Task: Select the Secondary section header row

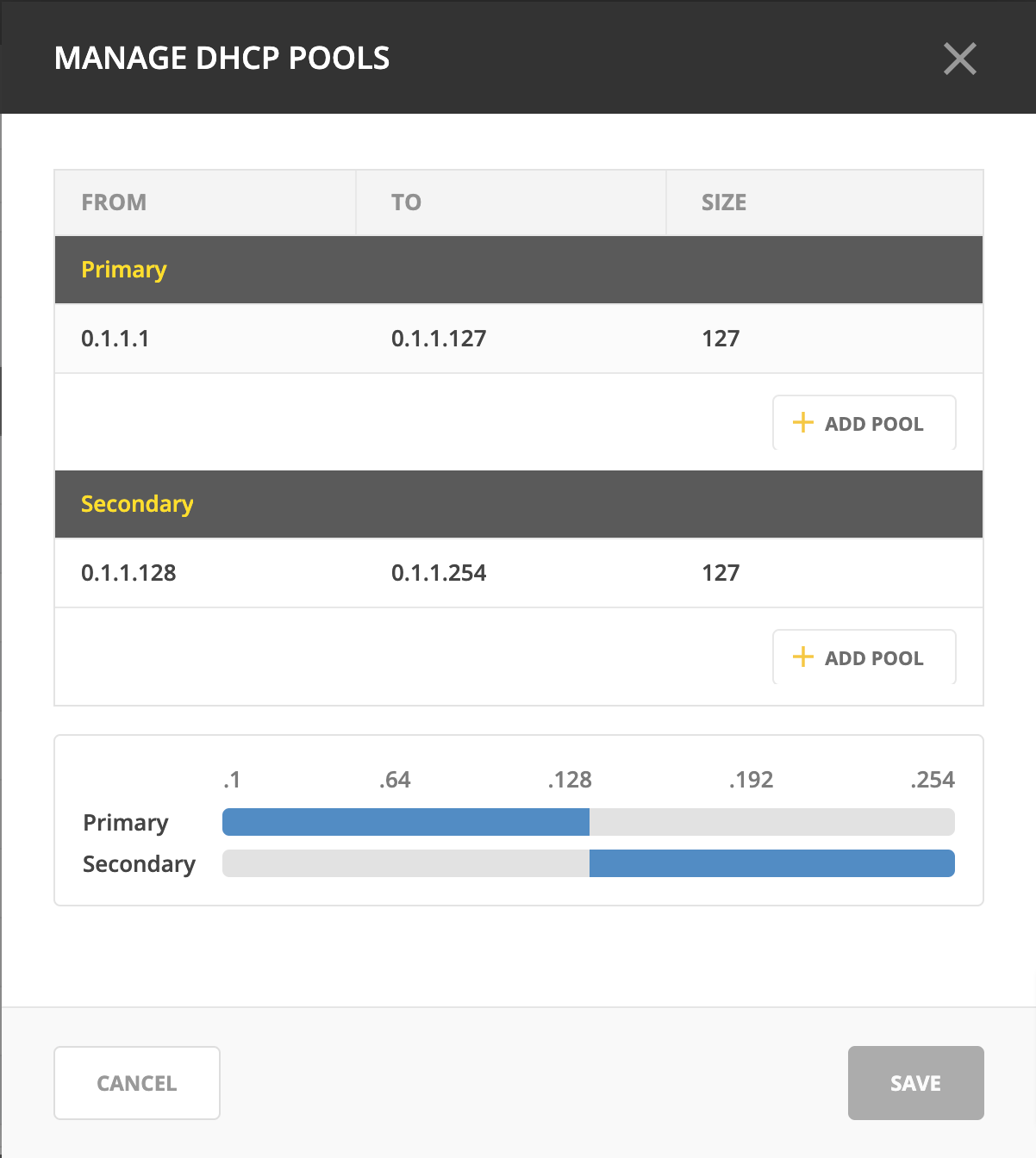Action: (x=518, y=504)
